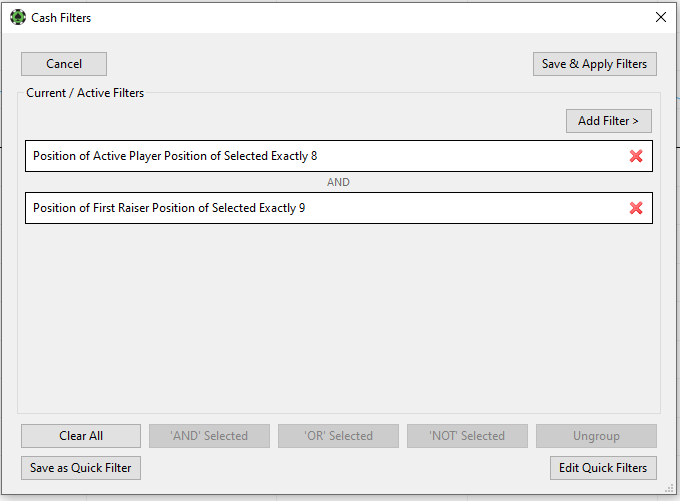Image resolution: width=680 pixels, height=501 pixels.
Task: Select the Position of Active Player filter row
Action: [339, 156]
